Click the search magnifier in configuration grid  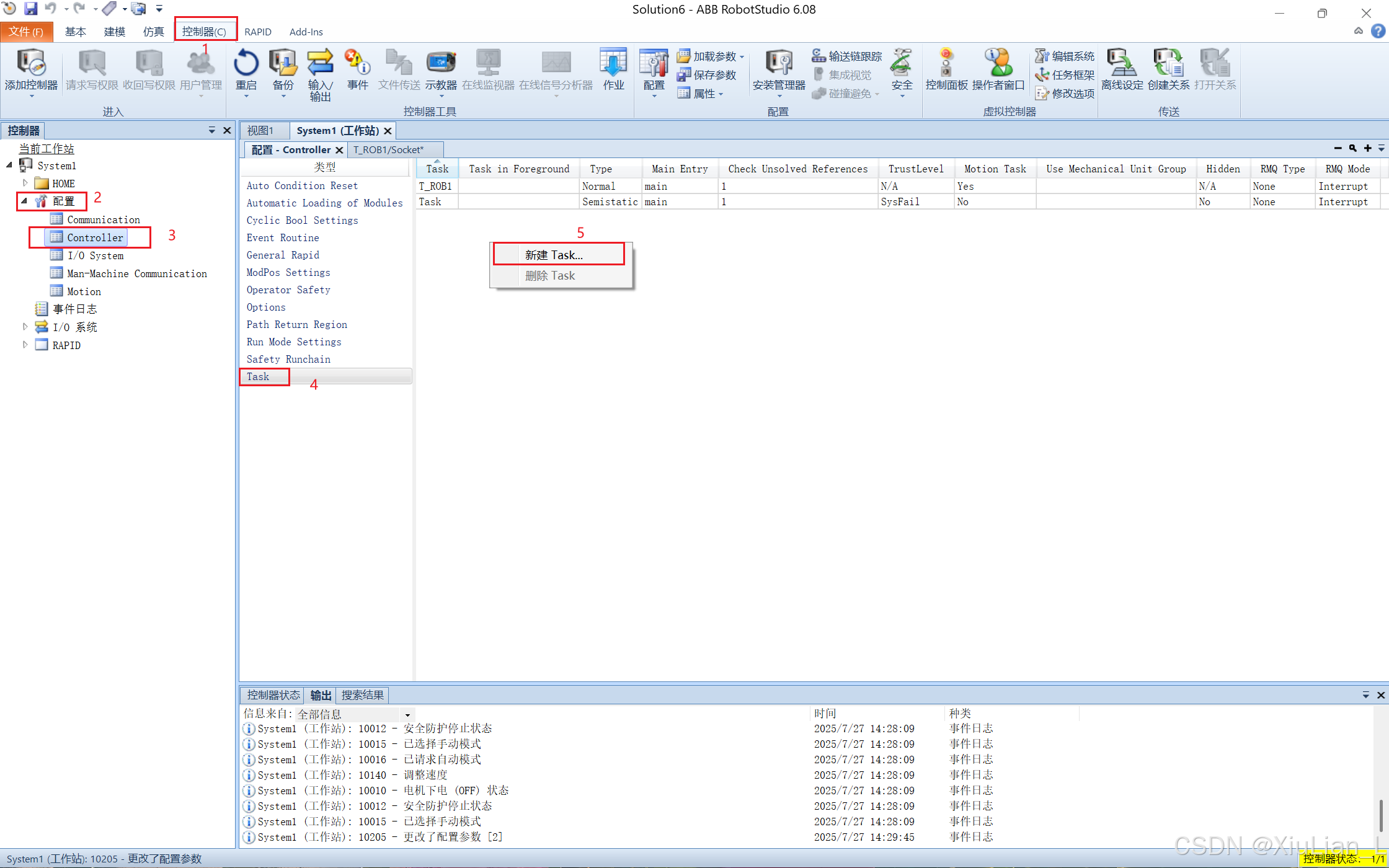(1353, 148)
